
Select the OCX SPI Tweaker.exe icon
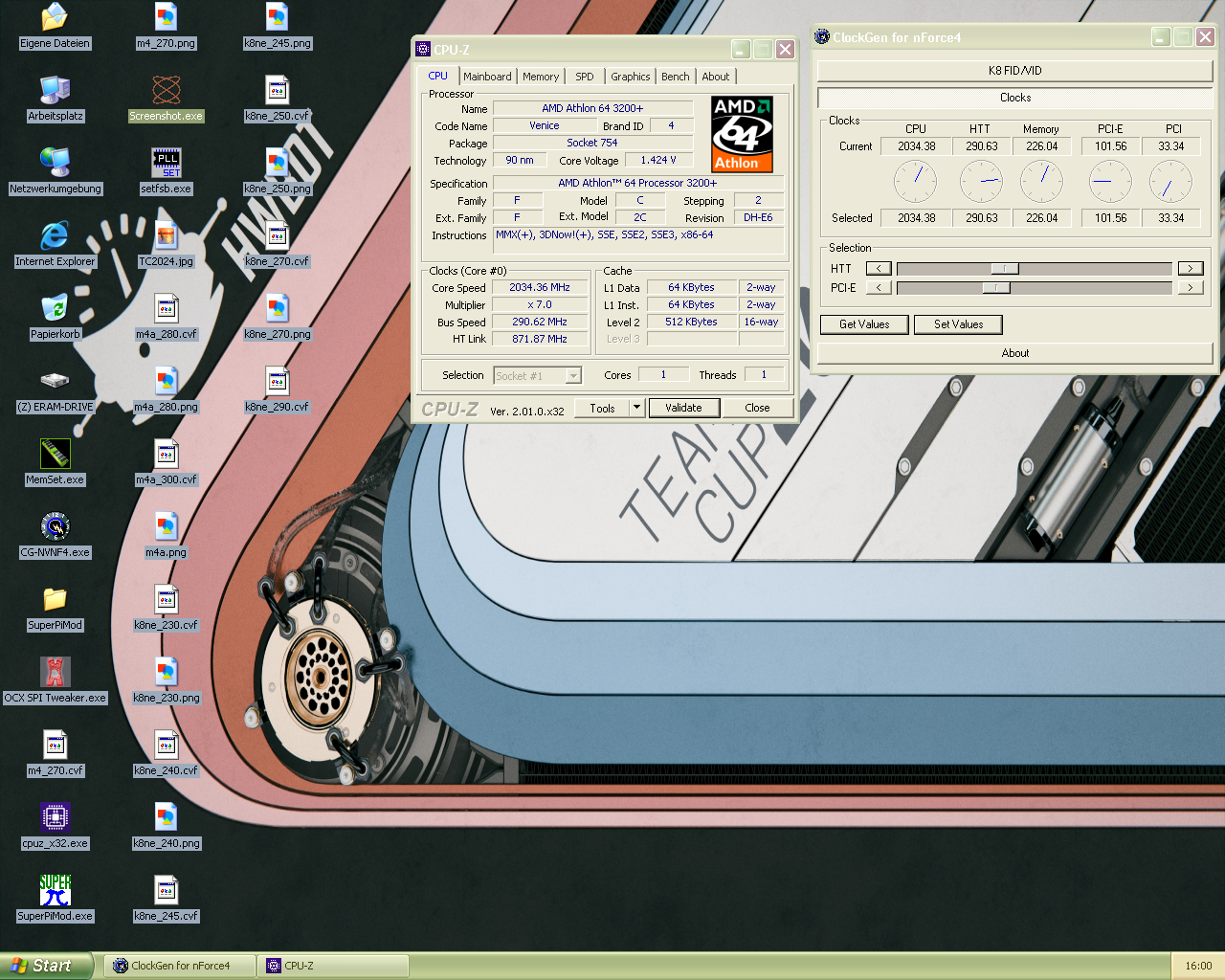[x=55, y=679]
